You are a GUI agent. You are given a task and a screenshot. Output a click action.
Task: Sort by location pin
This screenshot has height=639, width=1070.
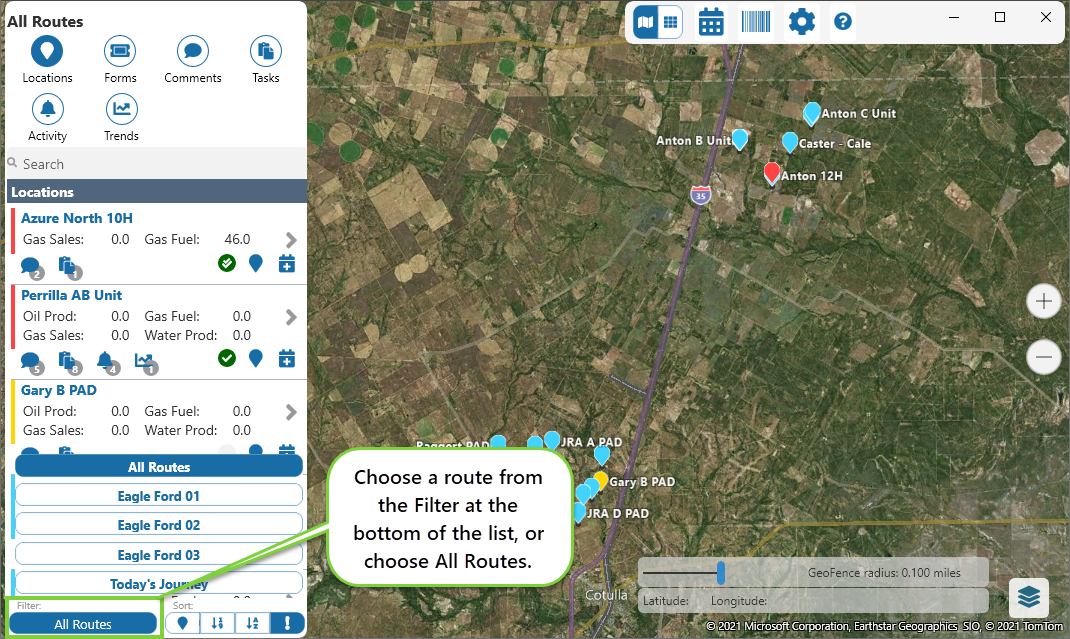pyautogui.click(x=182, y=623)
